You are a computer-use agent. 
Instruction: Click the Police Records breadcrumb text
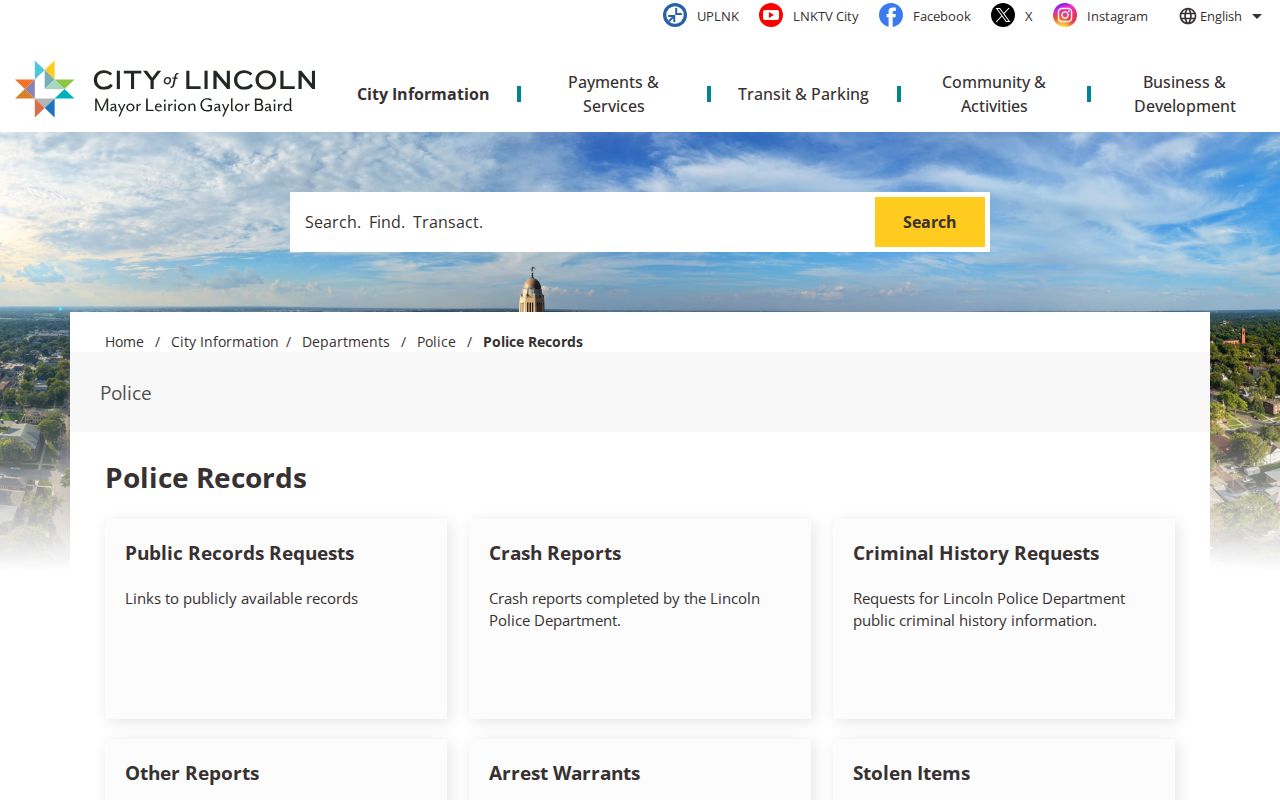pyautogui.click(x=533, y=342)
